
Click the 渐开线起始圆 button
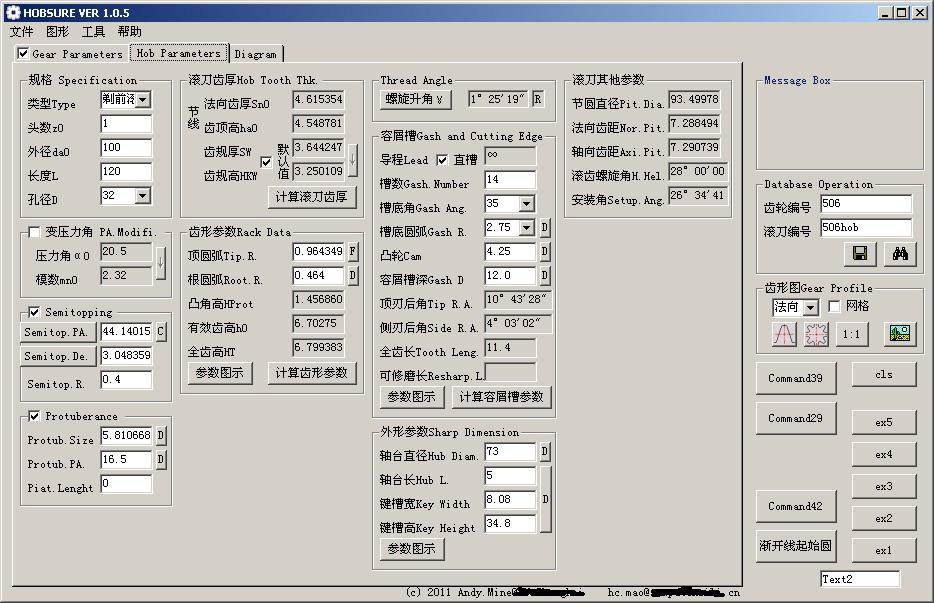click(795, 545)
